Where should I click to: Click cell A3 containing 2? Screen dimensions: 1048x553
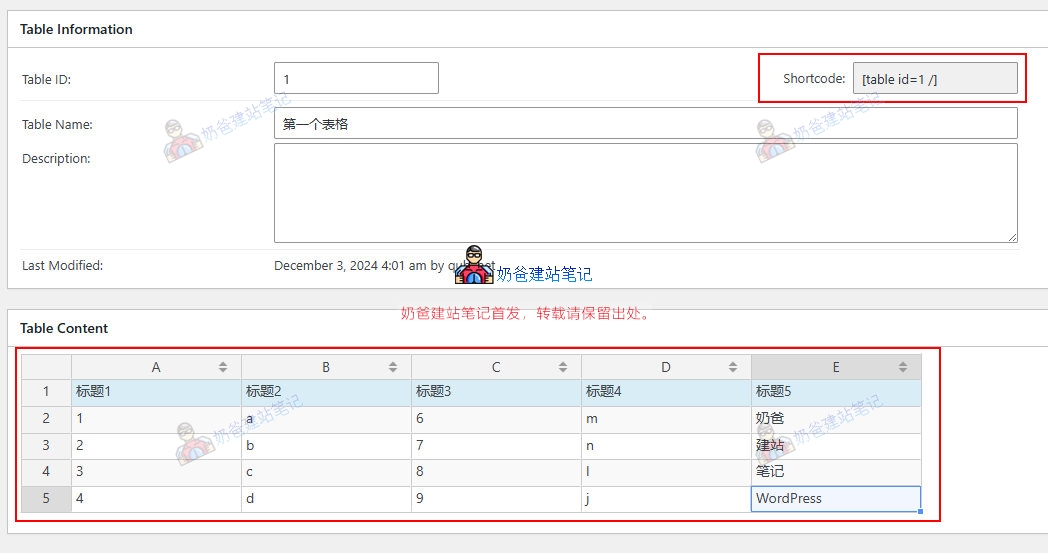point(156,446)
